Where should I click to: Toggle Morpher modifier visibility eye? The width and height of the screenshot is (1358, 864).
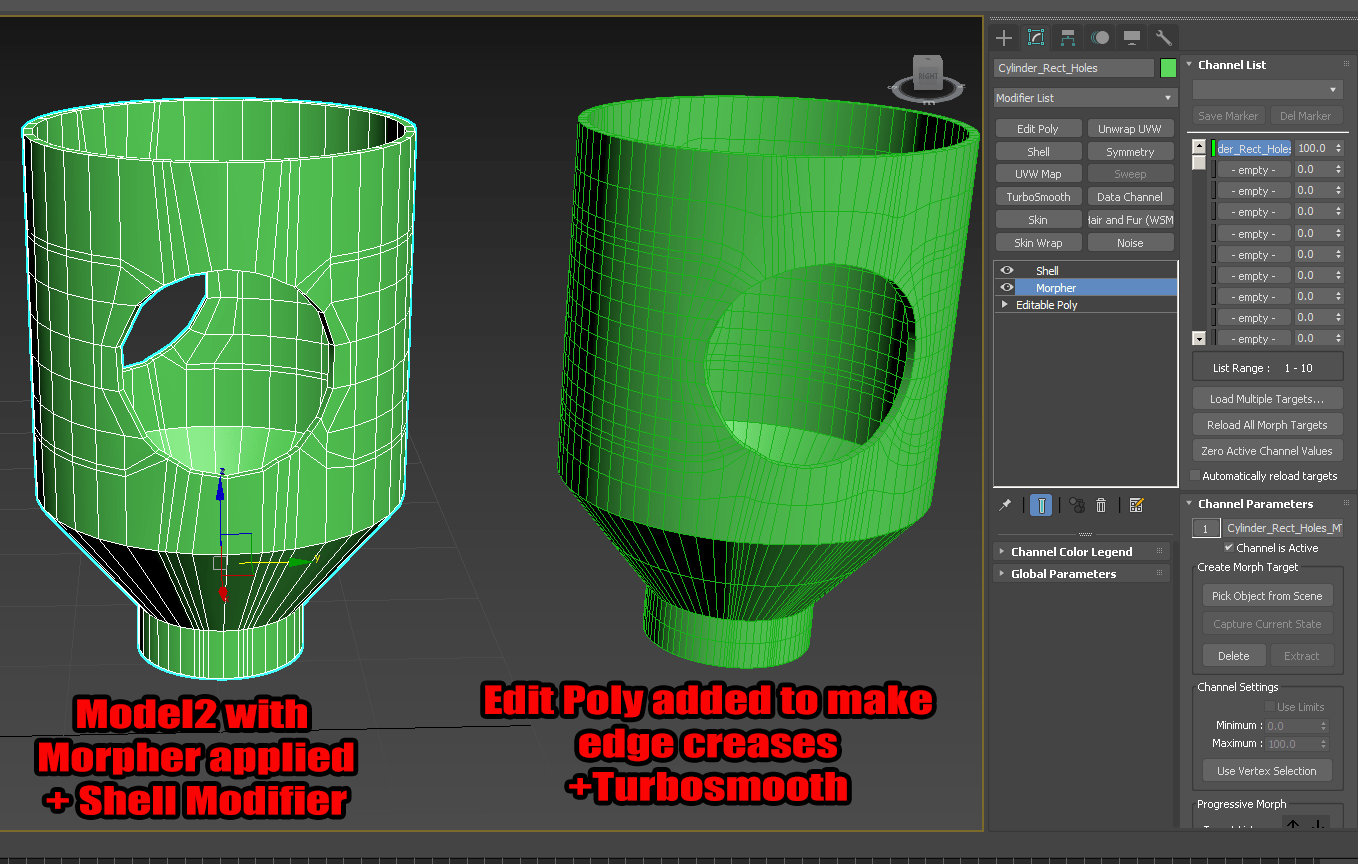coord(1007,287)
